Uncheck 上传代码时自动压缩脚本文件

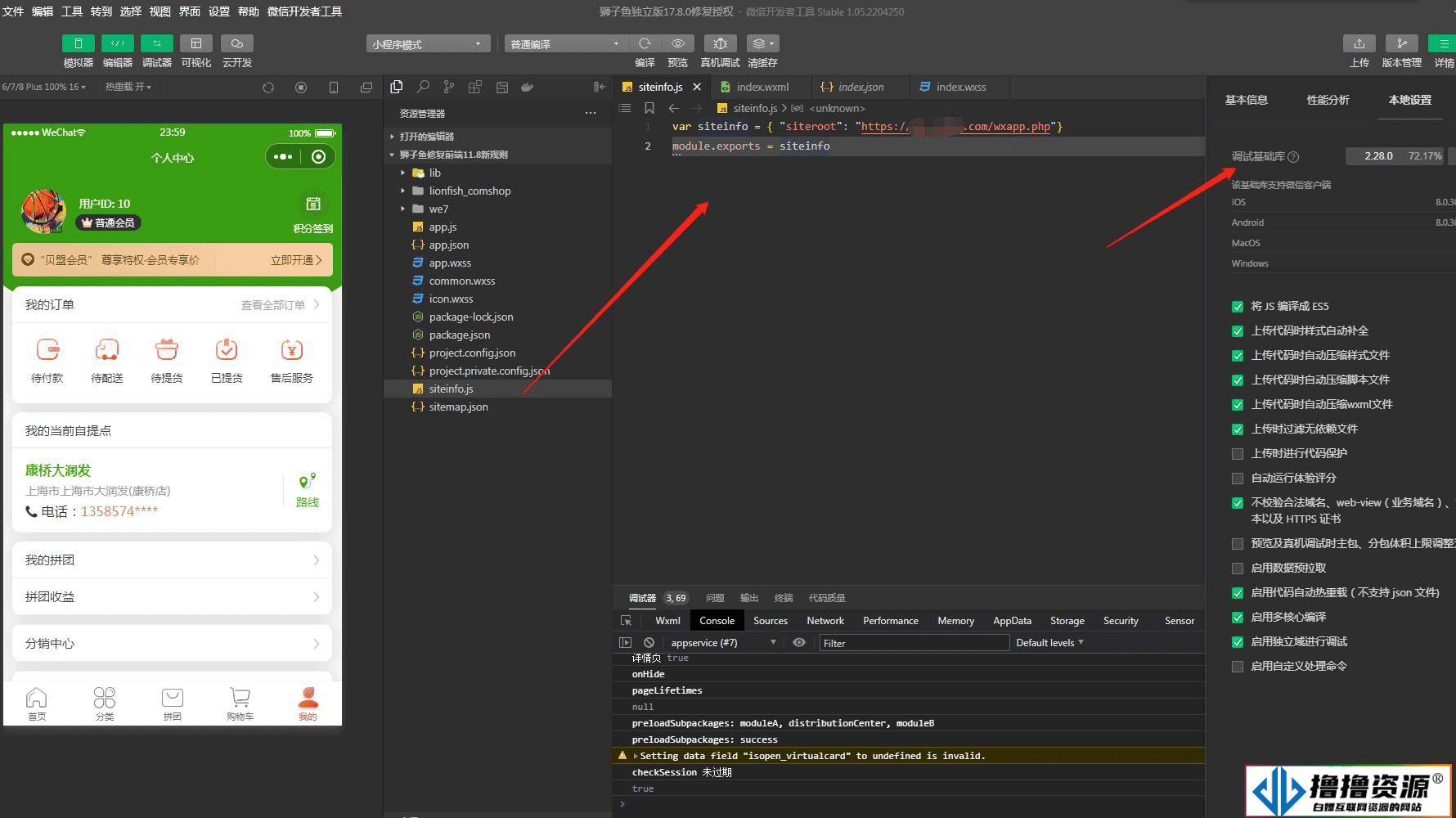(1238, 380)
